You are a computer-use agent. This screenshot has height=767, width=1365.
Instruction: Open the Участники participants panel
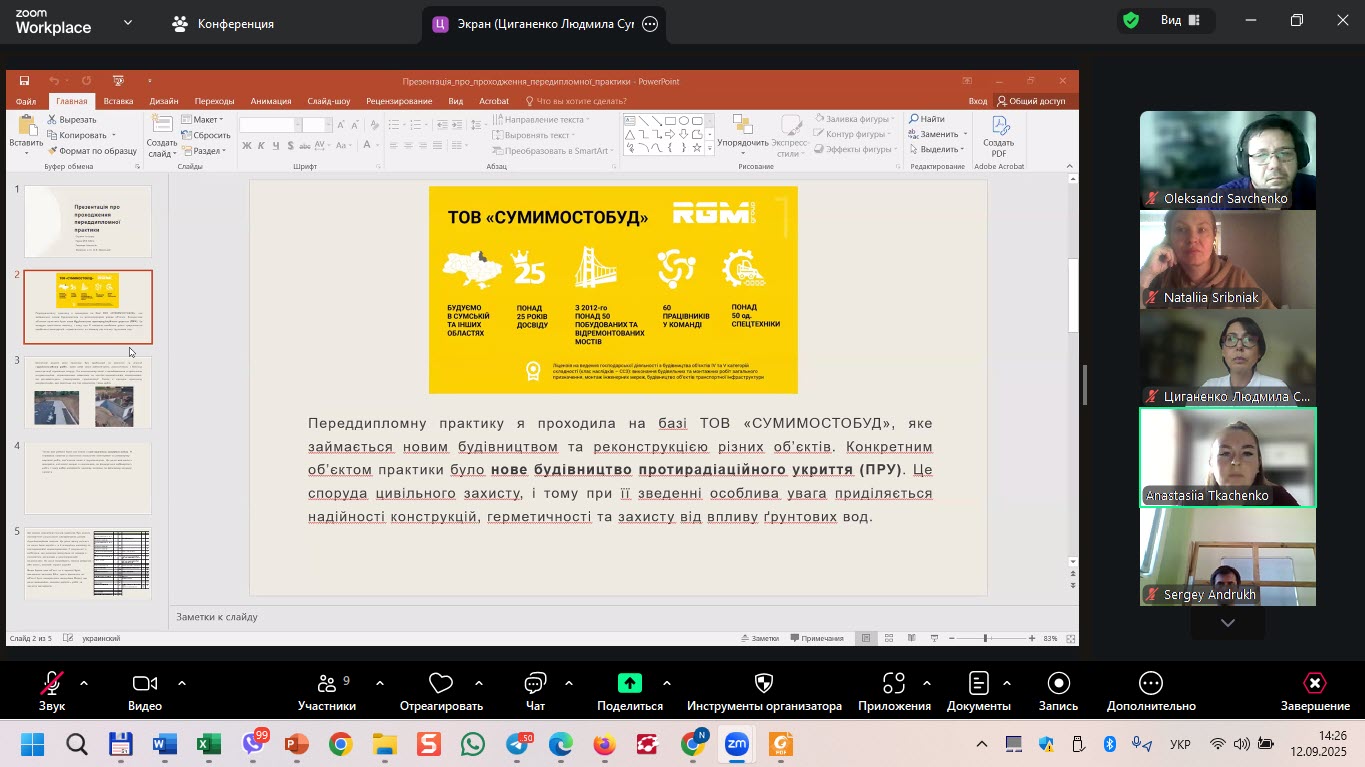coord(327,691)
